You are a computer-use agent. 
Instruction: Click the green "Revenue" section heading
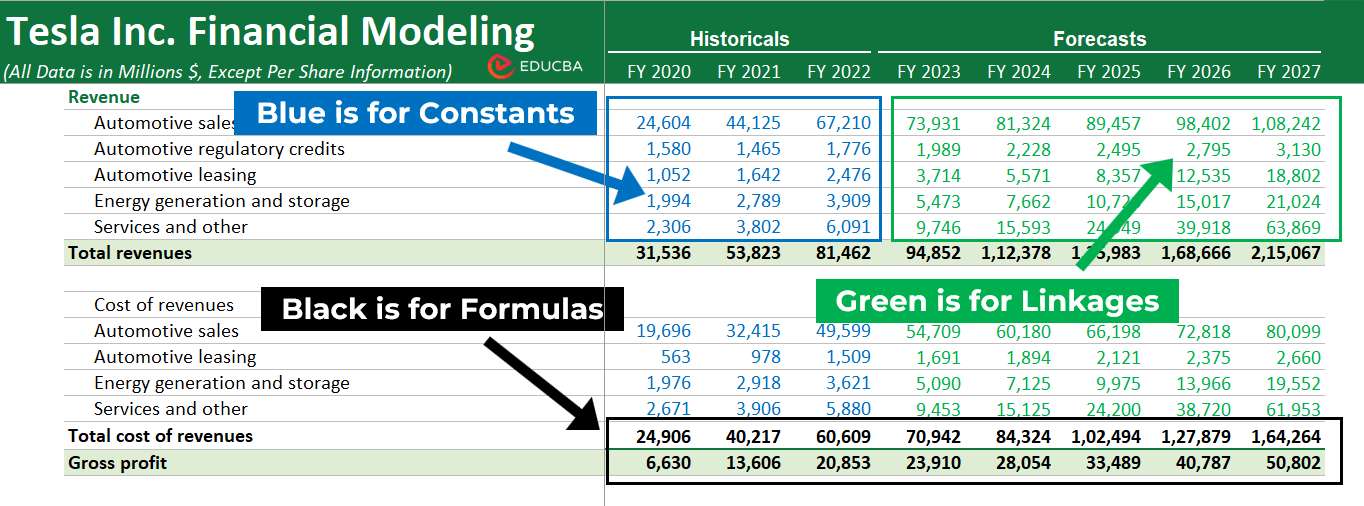(104, 97)
